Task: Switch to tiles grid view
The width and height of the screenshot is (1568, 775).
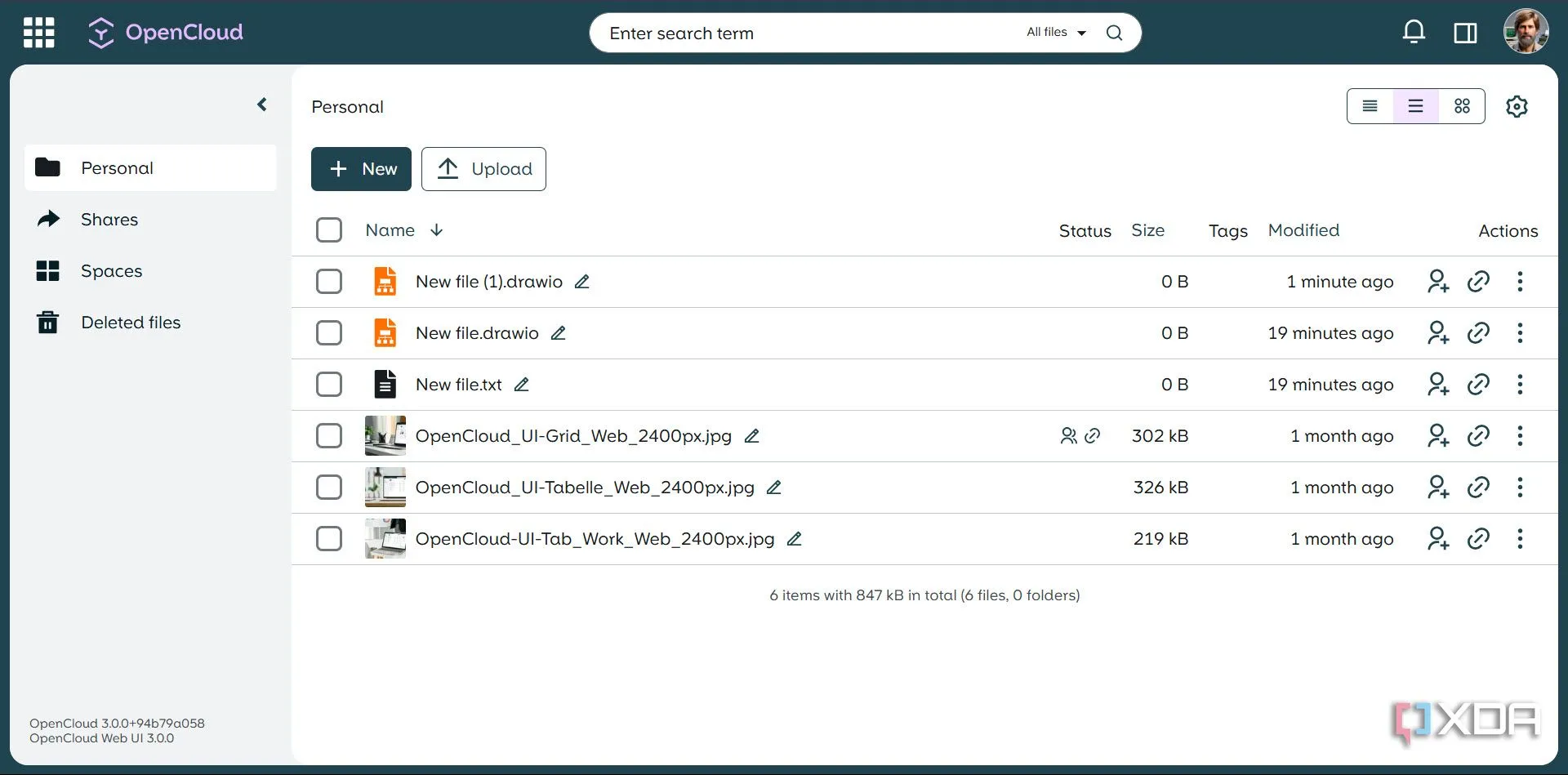Action: coord(1462,106)
